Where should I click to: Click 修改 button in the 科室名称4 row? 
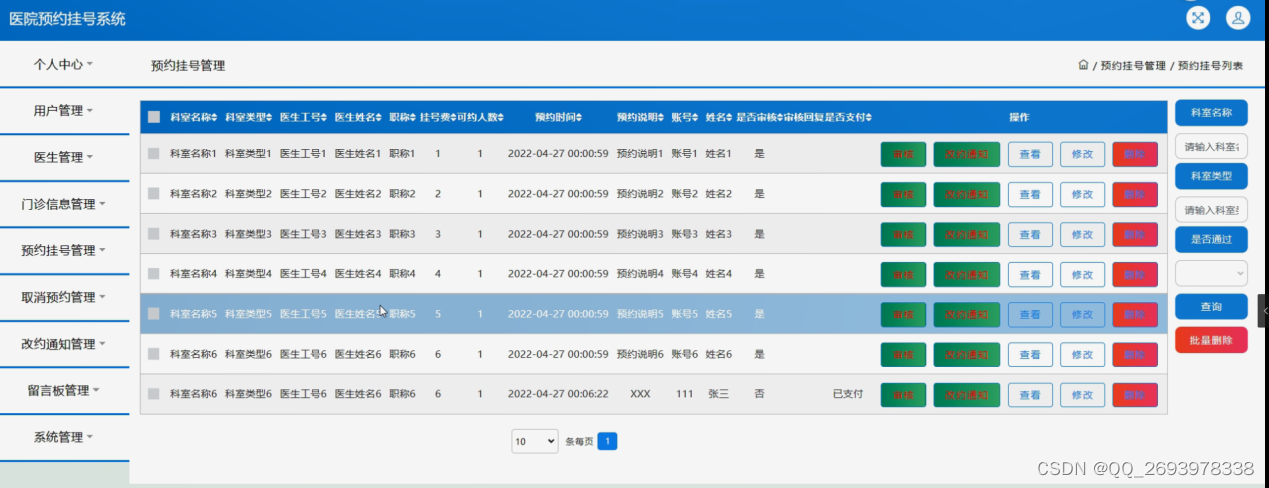tap(1082, 274)
